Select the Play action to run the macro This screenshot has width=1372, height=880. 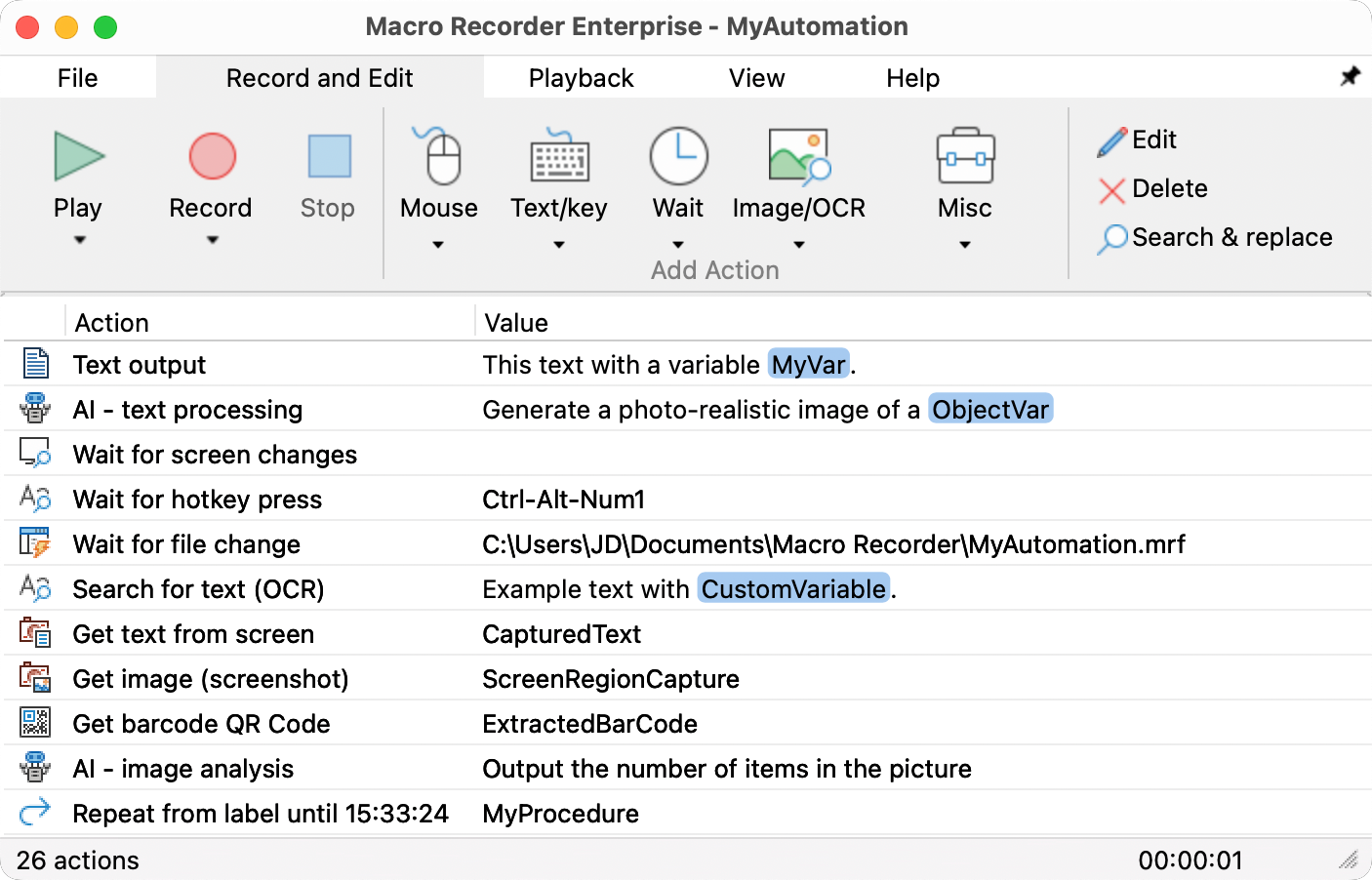click(x=78, y=176)
